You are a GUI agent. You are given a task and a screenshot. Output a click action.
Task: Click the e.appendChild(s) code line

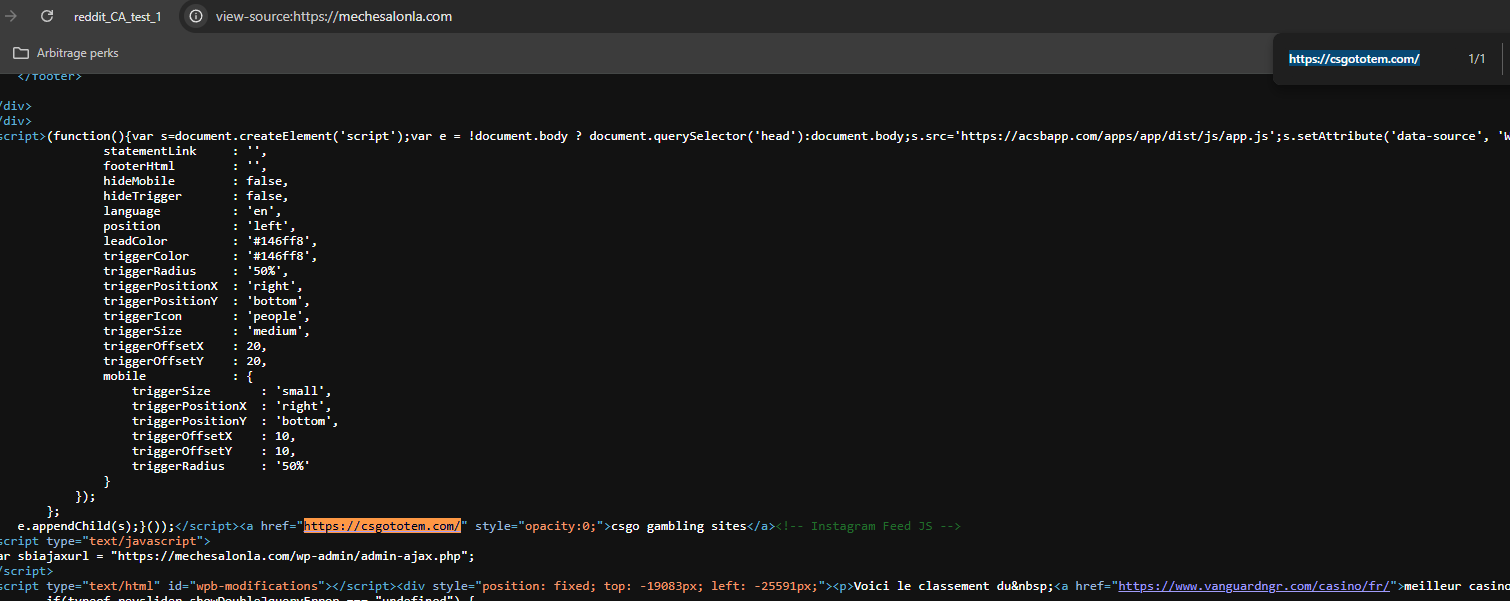[98, 526]
